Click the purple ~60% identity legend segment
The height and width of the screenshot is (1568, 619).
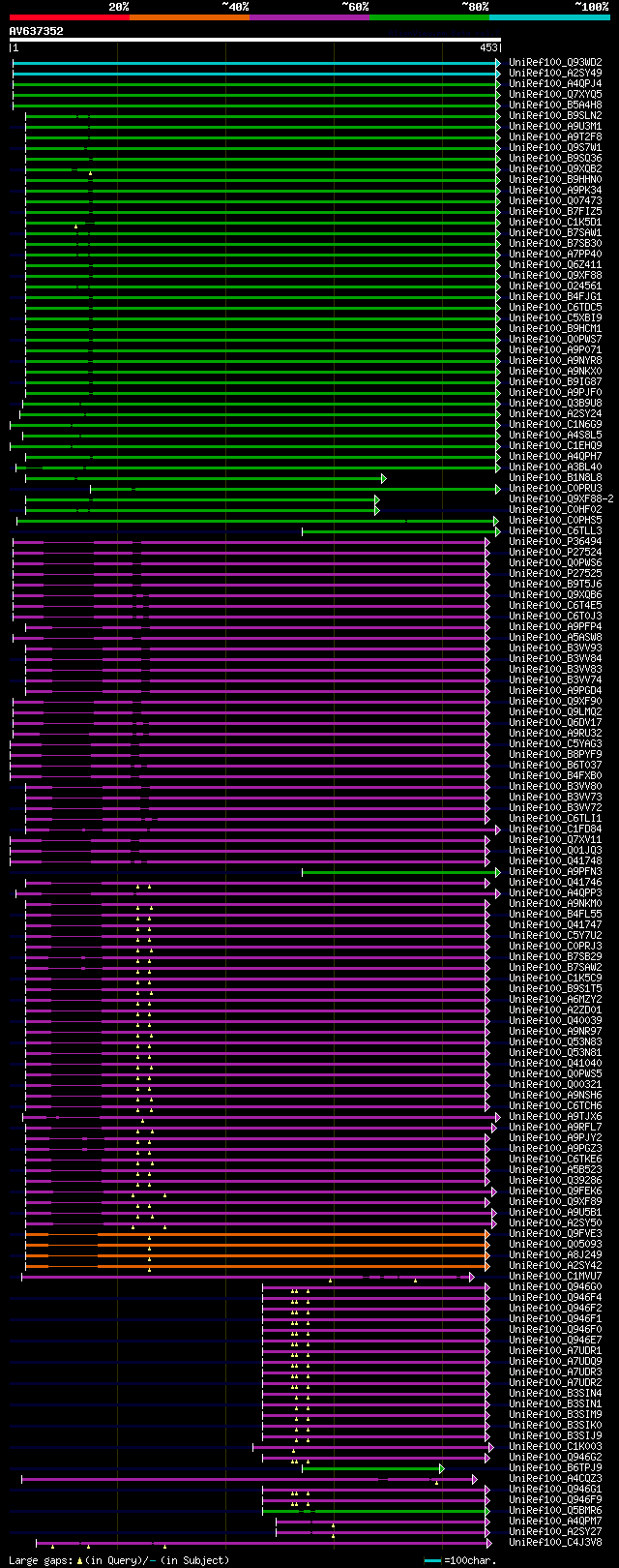coord(309,17)
